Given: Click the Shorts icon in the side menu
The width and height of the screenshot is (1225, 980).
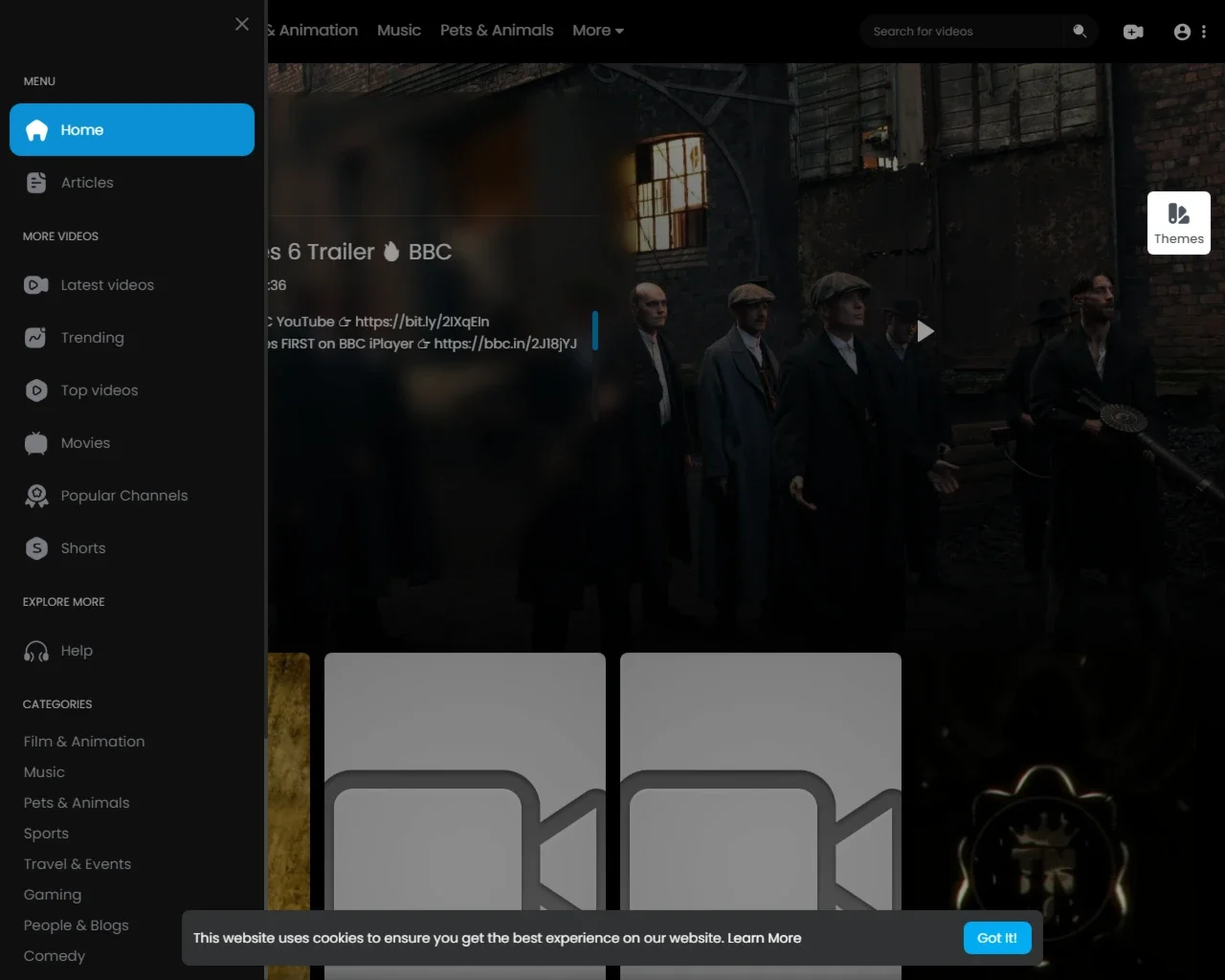Looking at the screenshot, I should tap(36, 548).
